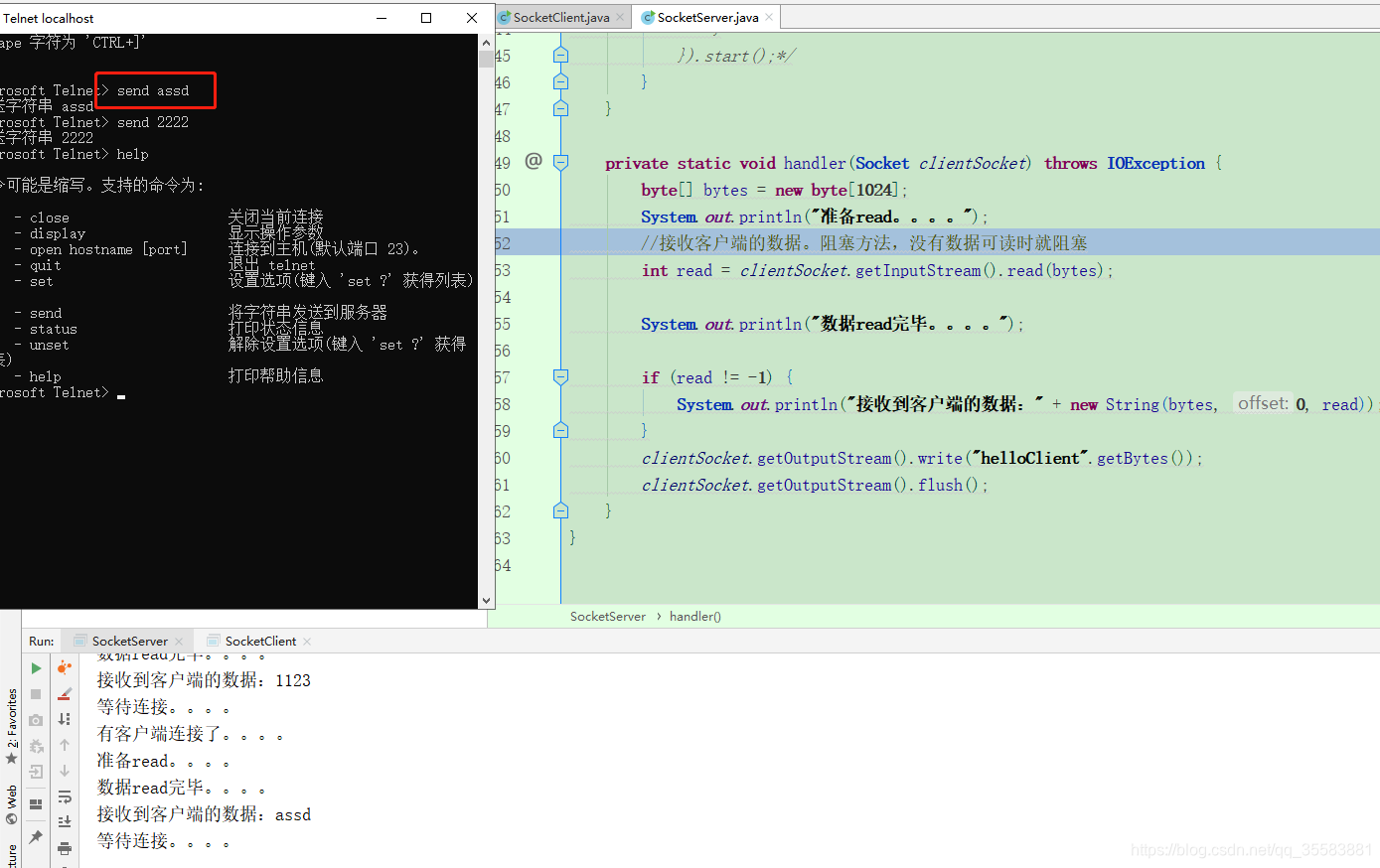Click fold end marker at line 59
This screenshot has width=1380, height=868.
click(560, 430)
